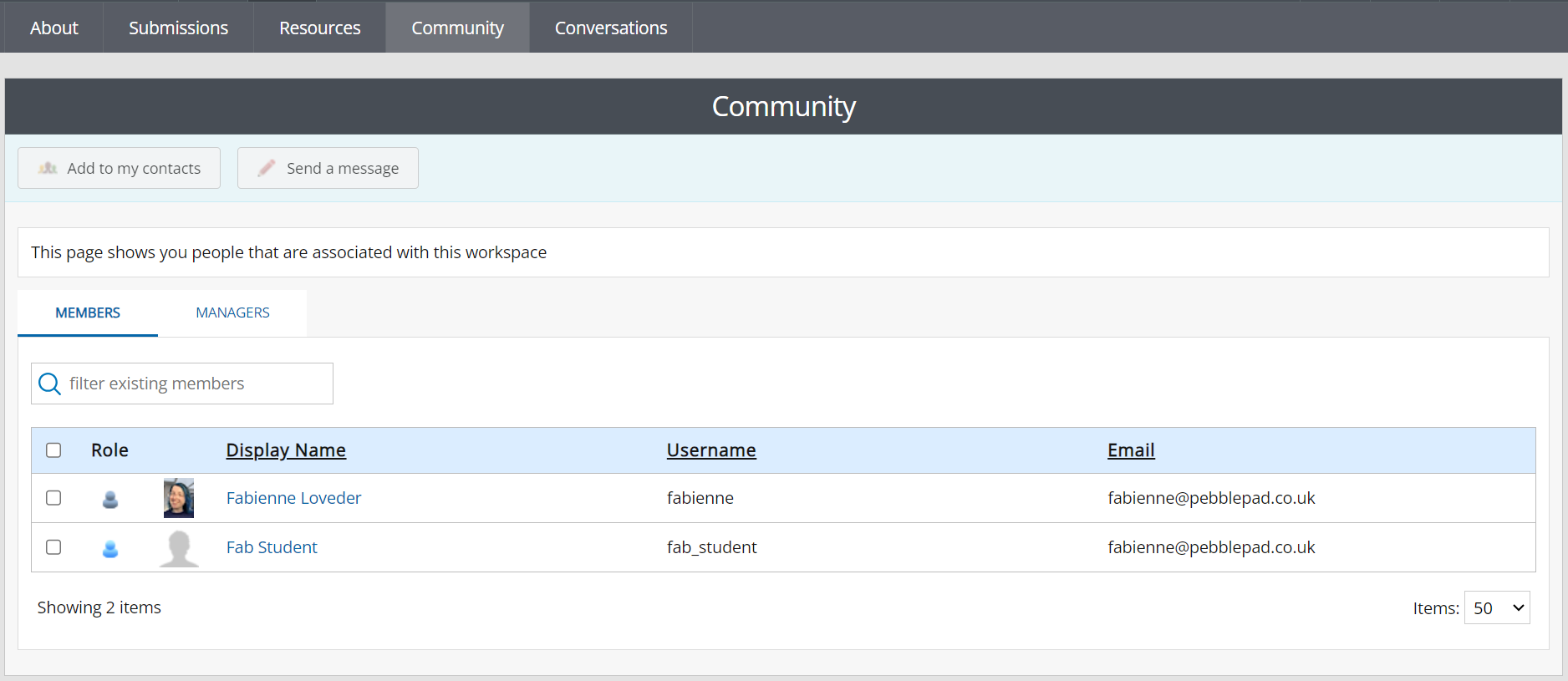Check the box for Fab Student
Screen dimensions: 1568x681
click(53, 547)
